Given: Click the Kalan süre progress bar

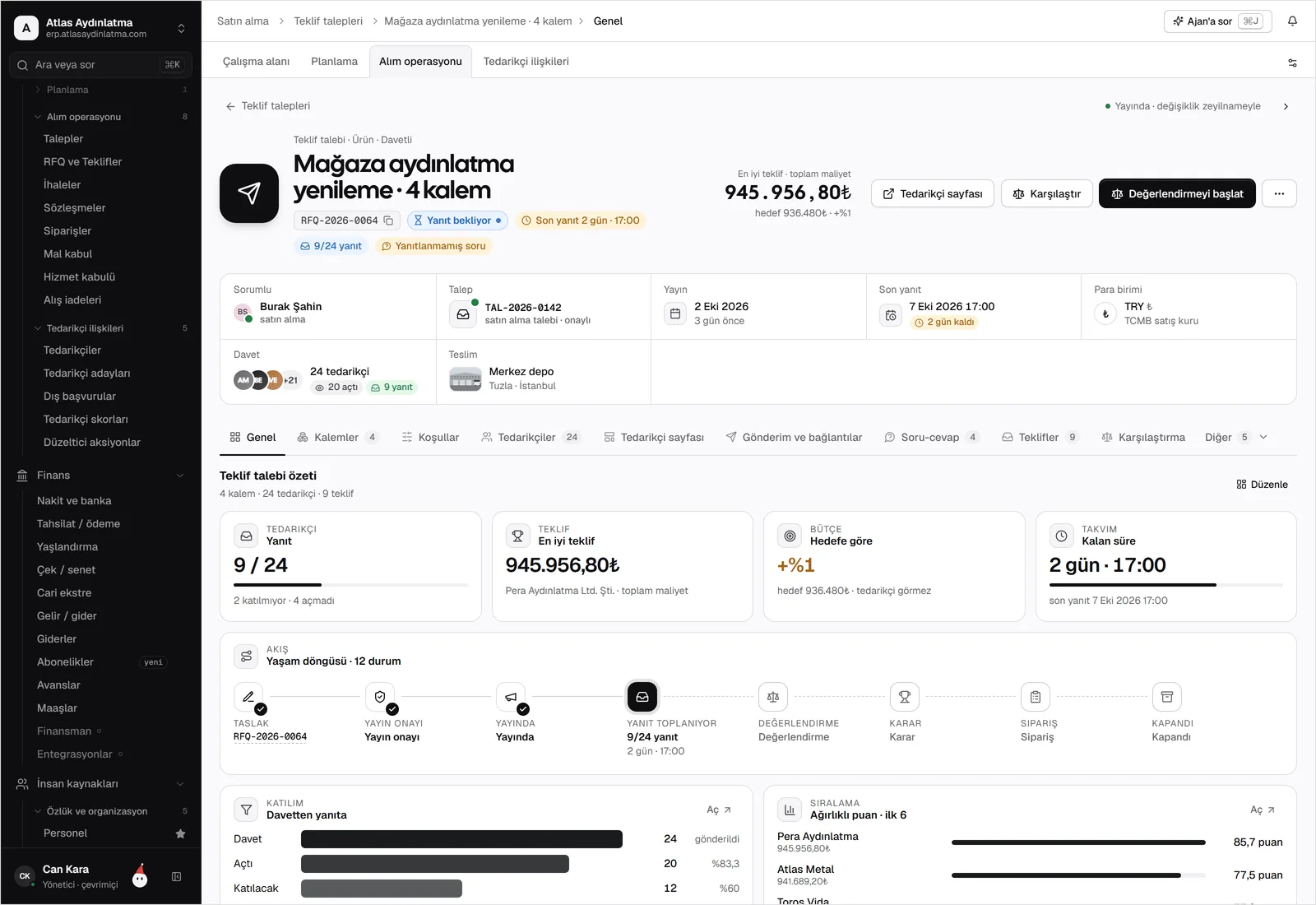Looking at the screenshot, I should click(x=1165, y=585).
